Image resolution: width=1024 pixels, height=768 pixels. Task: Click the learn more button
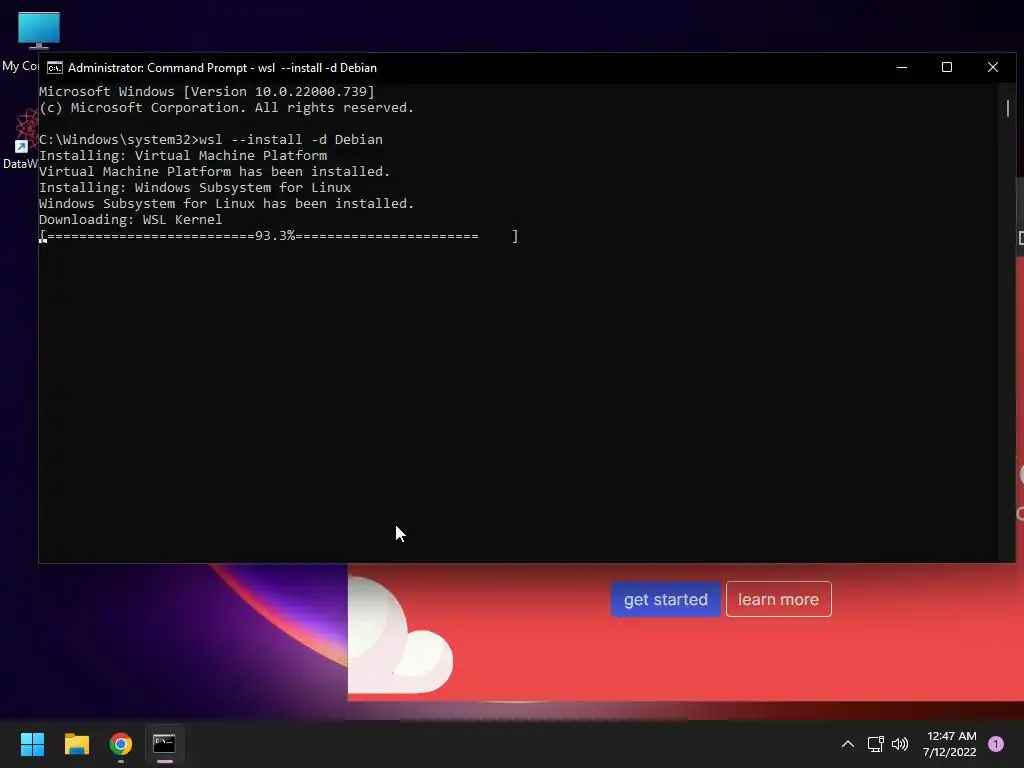coord(778,599)
